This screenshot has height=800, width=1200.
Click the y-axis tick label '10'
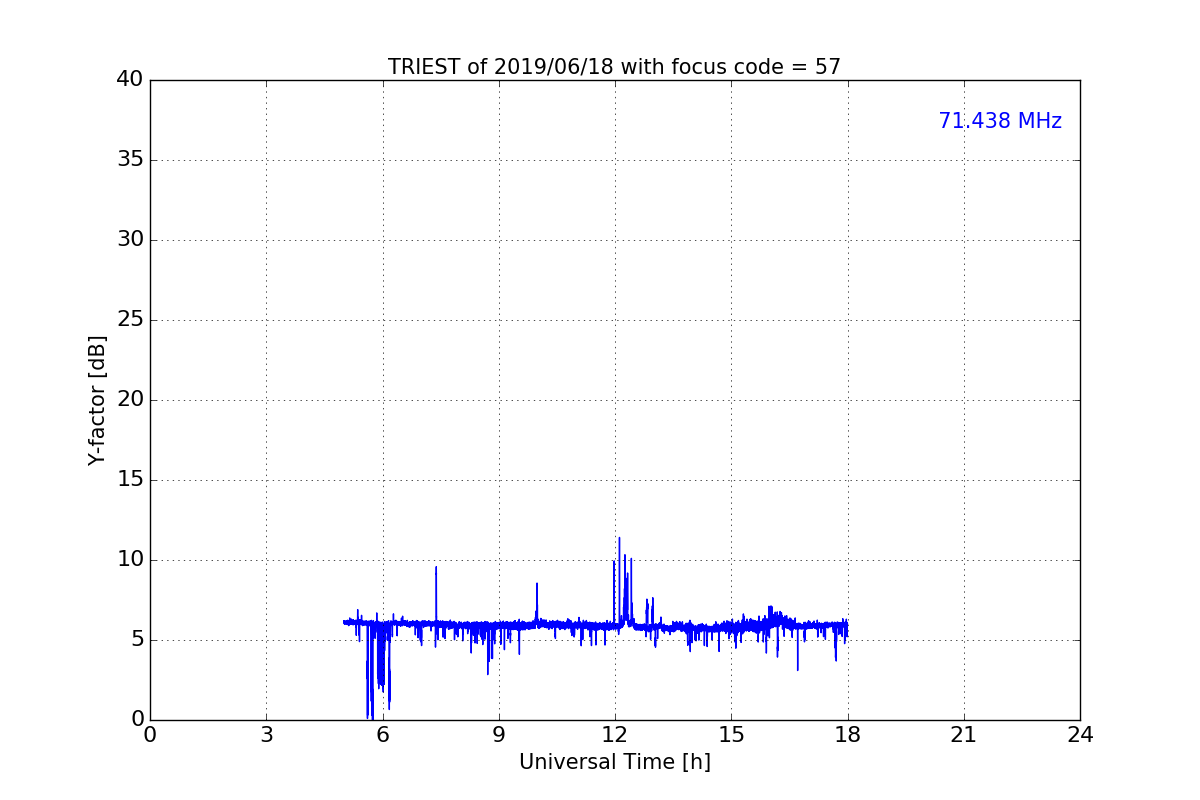129,560
